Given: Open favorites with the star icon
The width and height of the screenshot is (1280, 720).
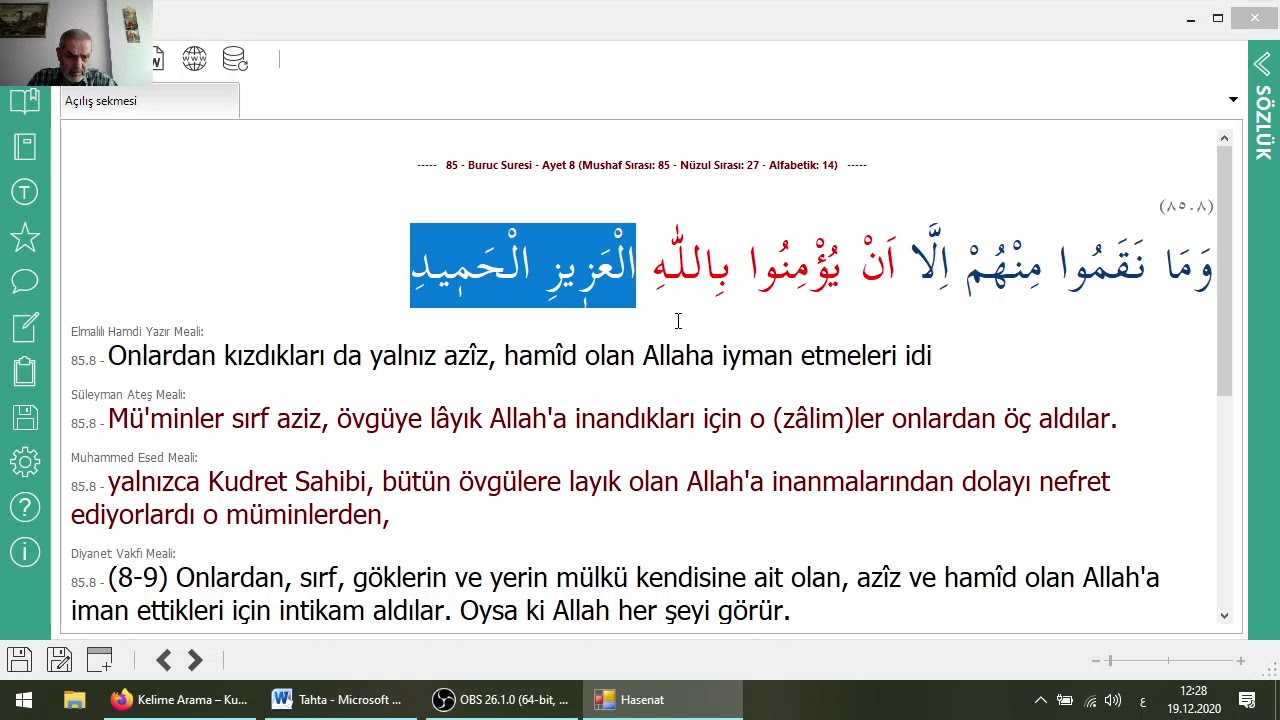Looking at the screenshot, I should (x=24, y=237).
